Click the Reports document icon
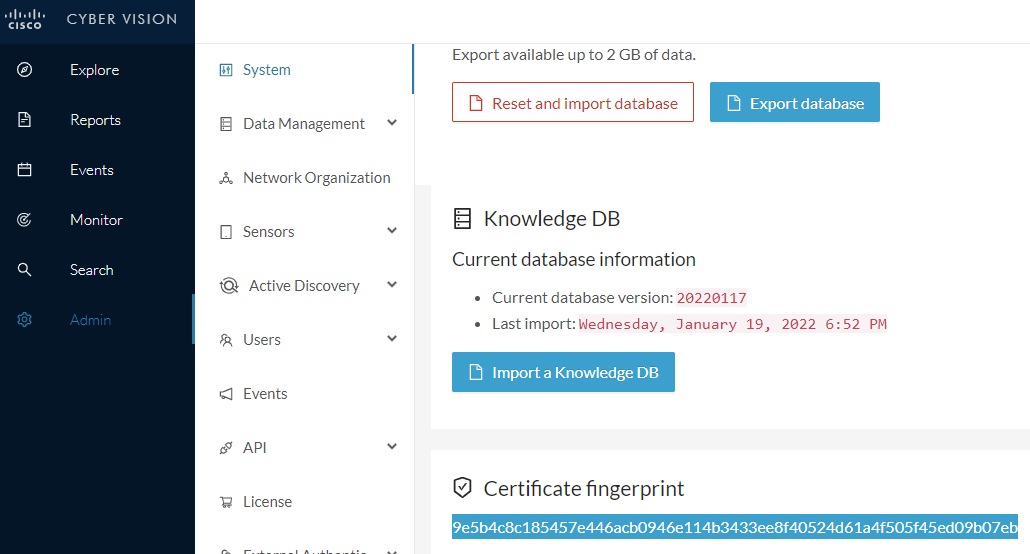The image size is (1030, 554). coord(24,120)
